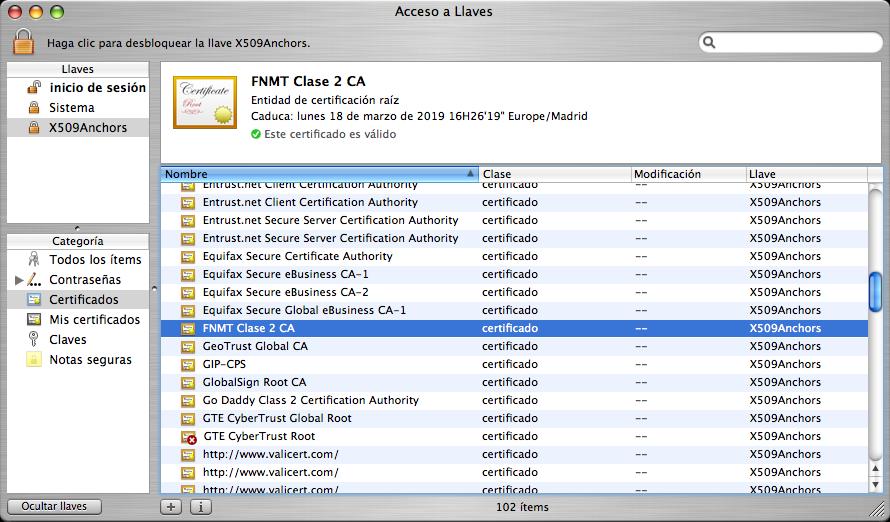Click certificate icon of GlobalSign Root CA

pyautogui.click(x=188, y=382)
